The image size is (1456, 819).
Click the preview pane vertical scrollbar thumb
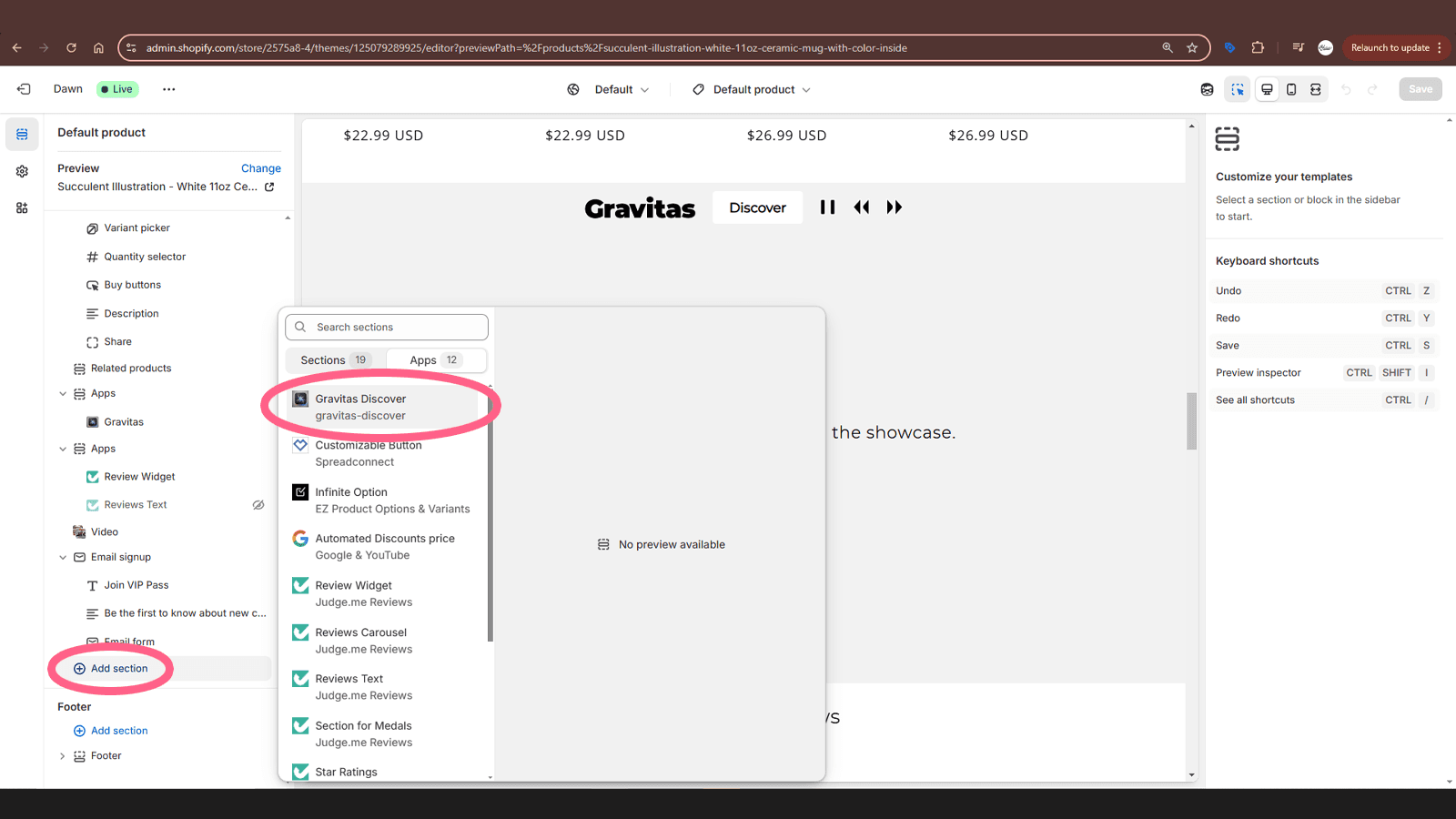pos(1191,420)
